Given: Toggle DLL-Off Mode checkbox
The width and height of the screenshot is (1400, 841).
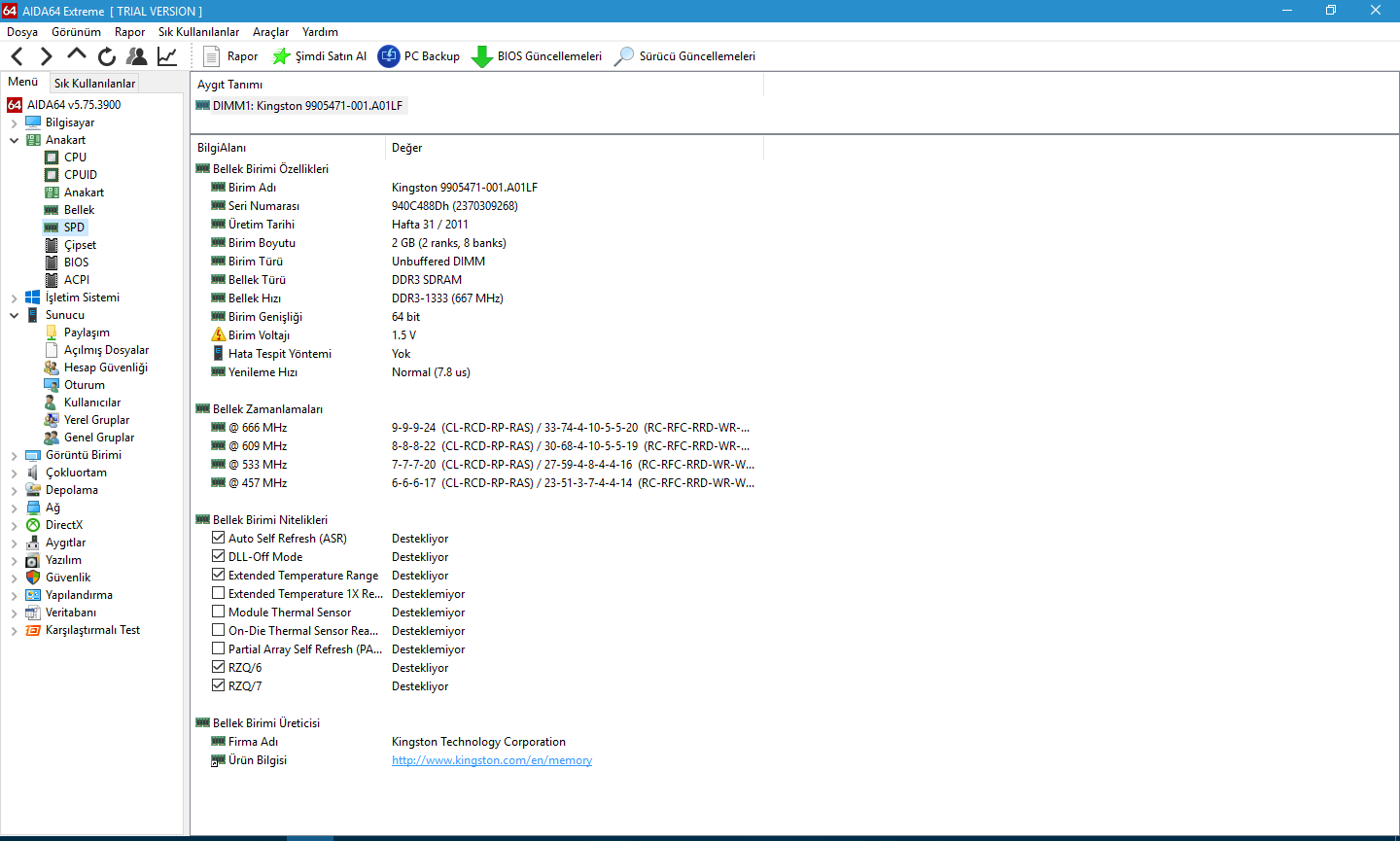Looking at the screenshot, I should tap(219, 556).
